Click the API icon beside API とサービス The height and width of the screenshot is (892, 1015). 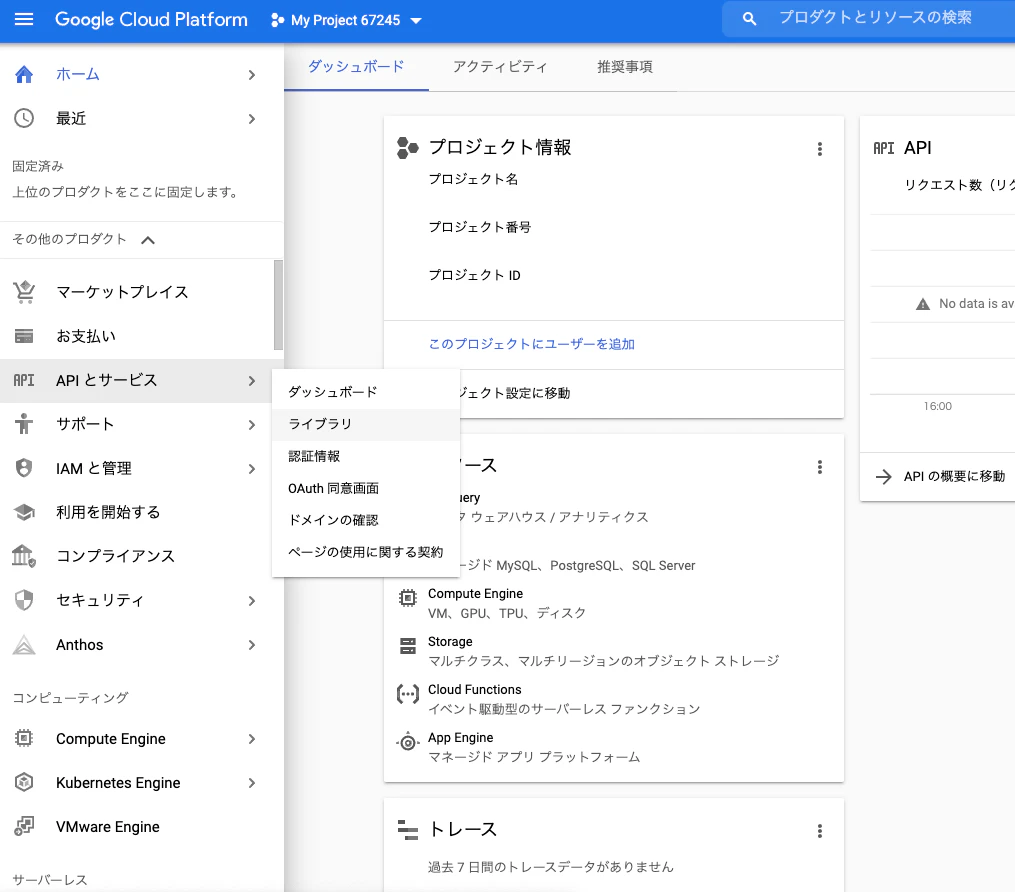pyautogui.click(x=24, y=380)
